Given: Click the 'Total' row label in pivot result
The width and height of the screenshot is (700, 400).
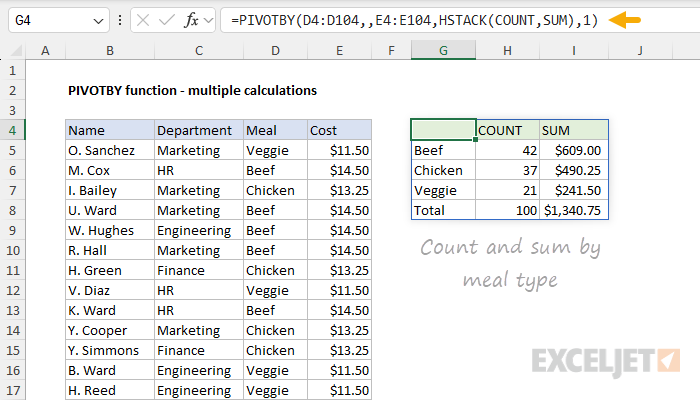Looking at the screenshot, I should pyautogui.click(x=443, y=210).
